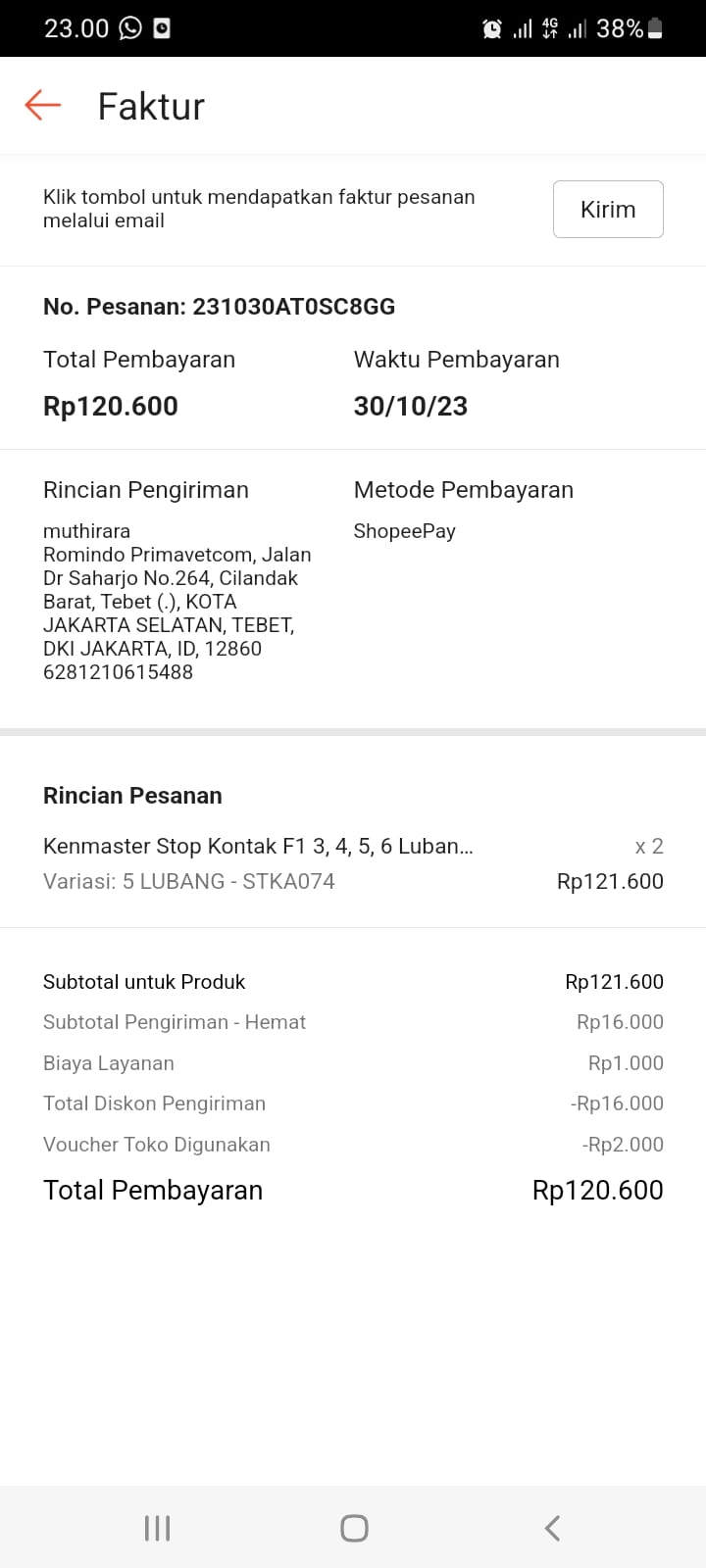Tap the ShopeePay payment method text
The height and width of the screenshot is (1568, 706).
(x=404, y=531)
